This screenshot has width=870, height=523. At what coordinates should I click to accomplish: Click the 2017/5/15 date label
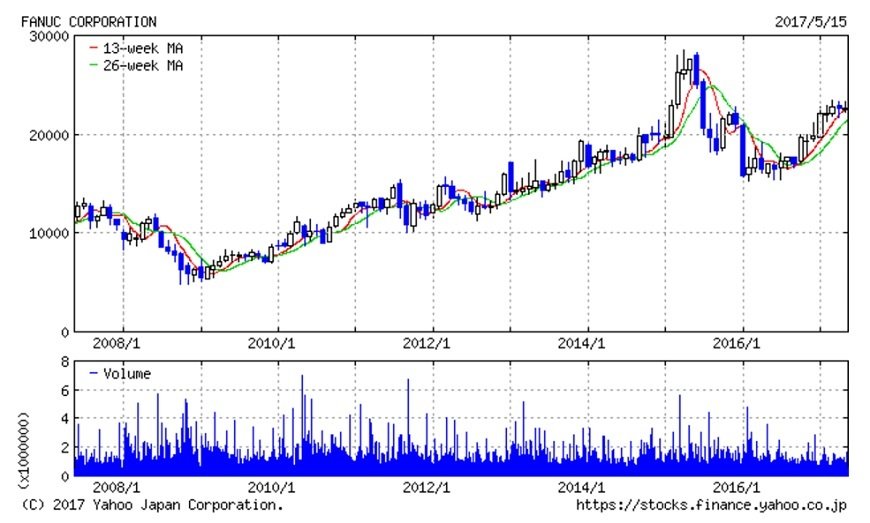coord(811,21)
